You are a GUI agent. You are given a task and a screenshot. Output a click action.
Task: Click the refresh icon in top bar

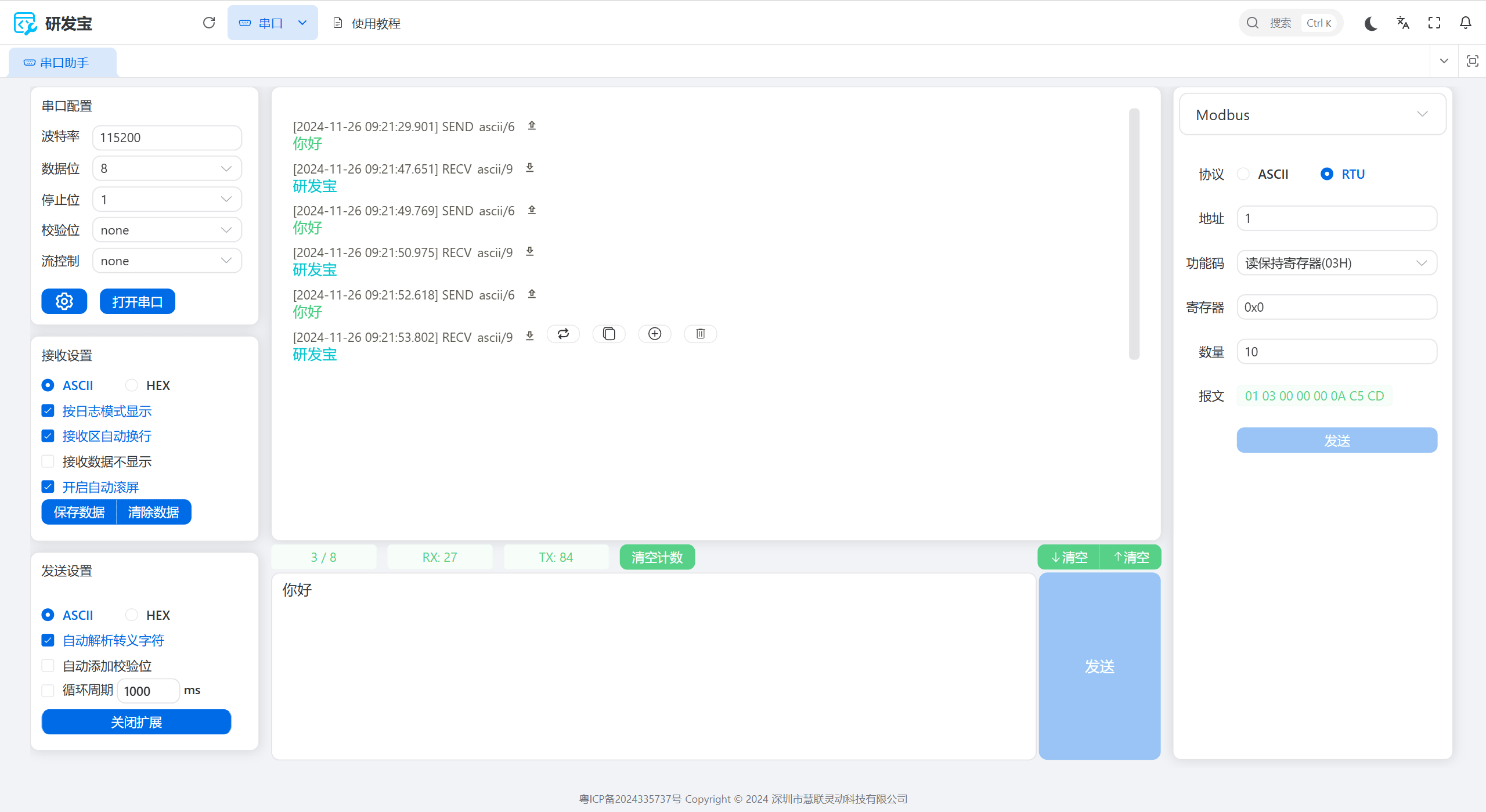tap(209, 23)
